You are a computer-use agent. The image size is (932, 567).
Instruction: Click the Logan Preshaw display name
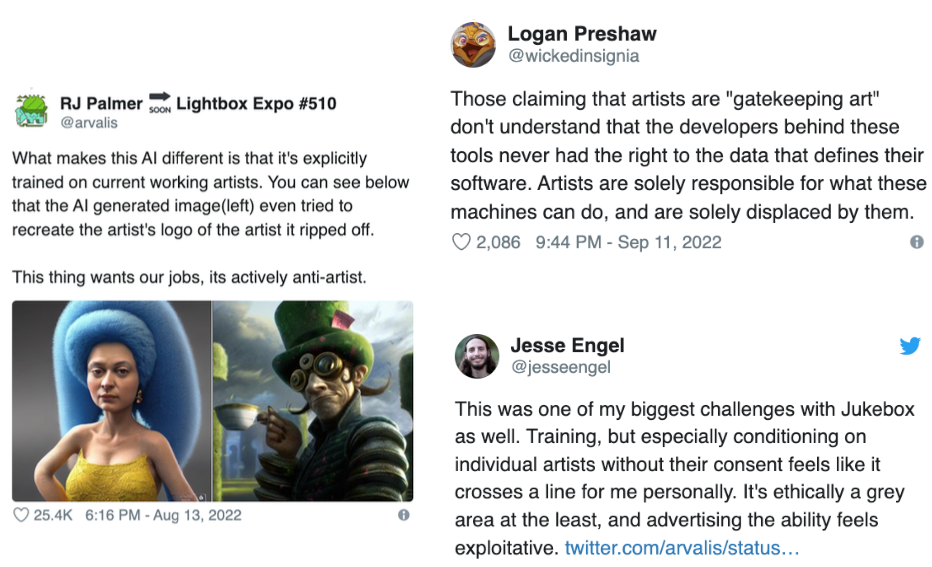[582, 34]
